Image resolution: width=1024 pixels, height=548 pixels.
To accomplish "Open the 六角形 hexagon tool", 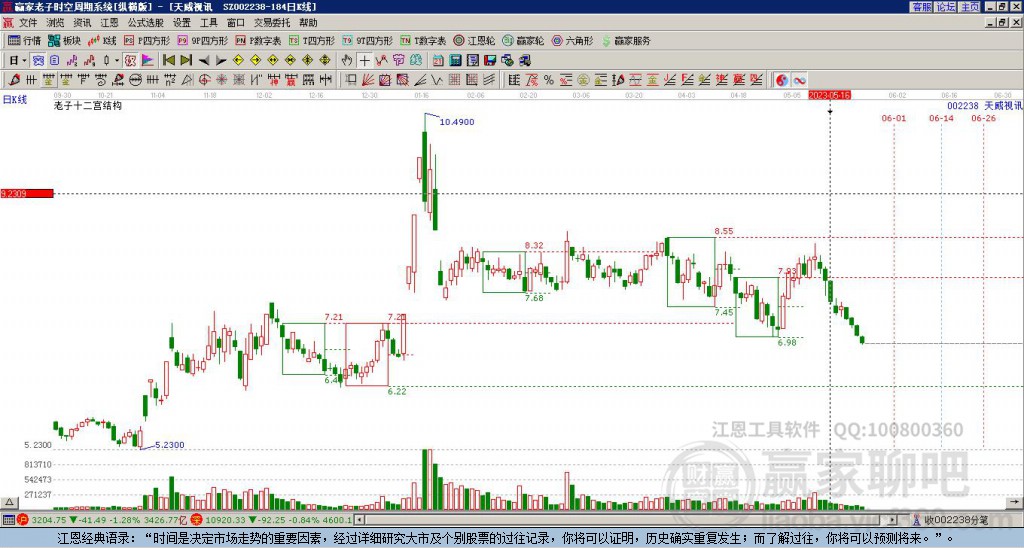I will (572, 40).
